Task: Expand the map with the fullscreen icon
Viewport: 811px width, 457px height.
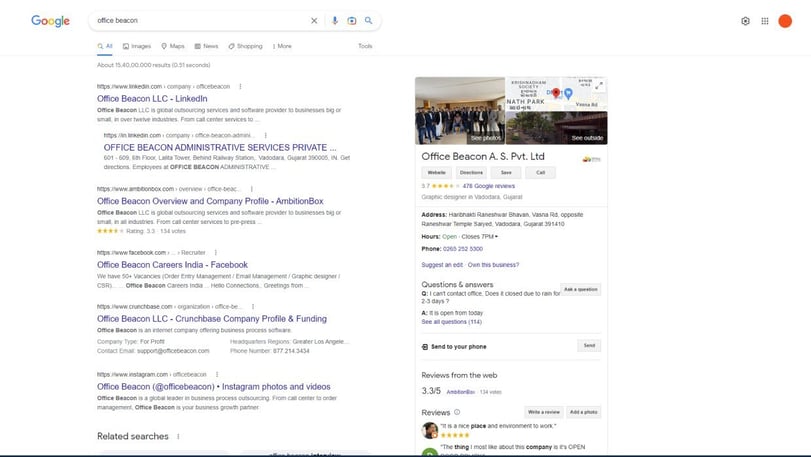Action: 599,86
